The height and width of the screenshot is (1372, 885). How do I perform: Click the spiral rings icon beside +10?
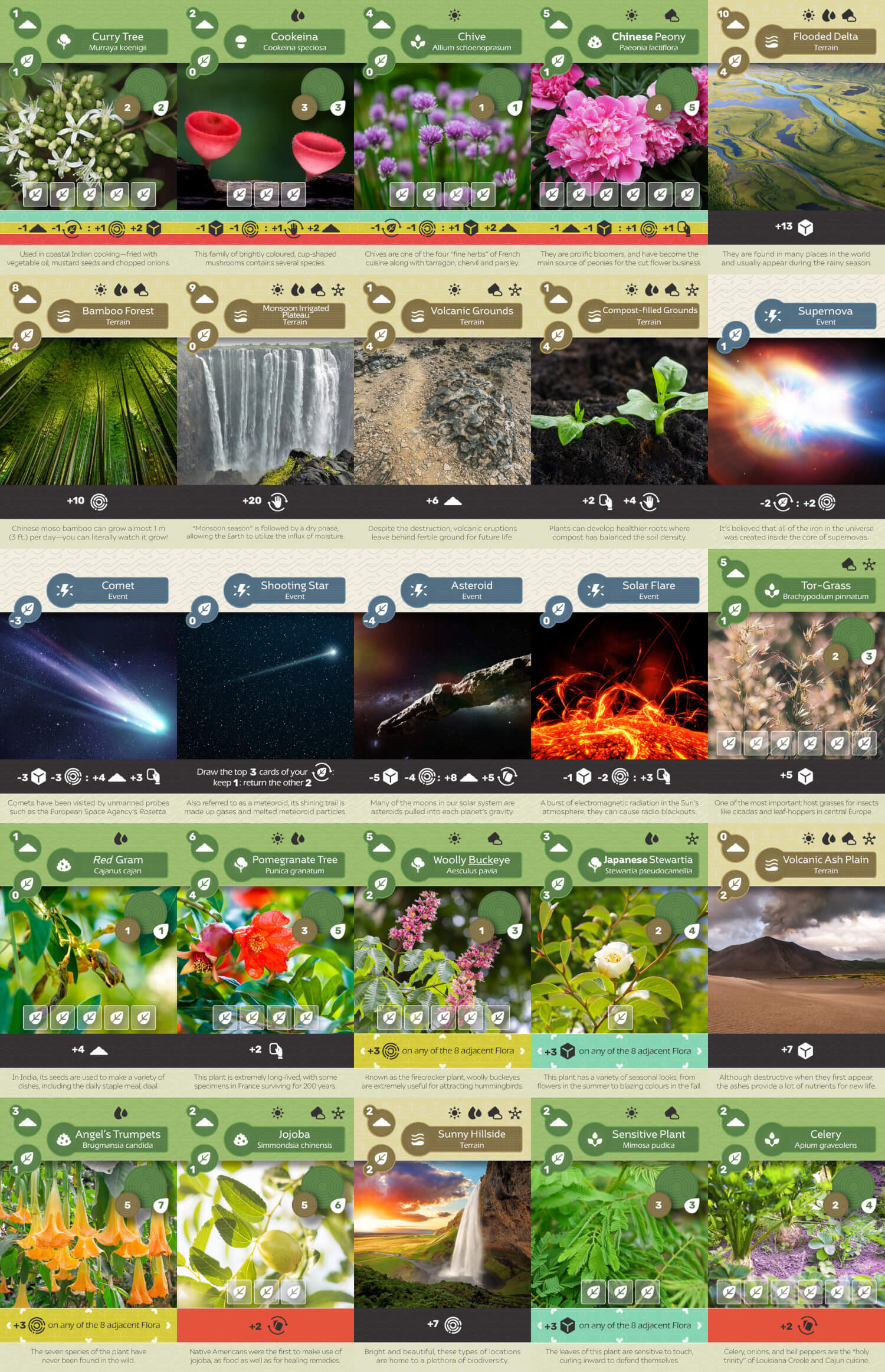[x=99, y=502]
